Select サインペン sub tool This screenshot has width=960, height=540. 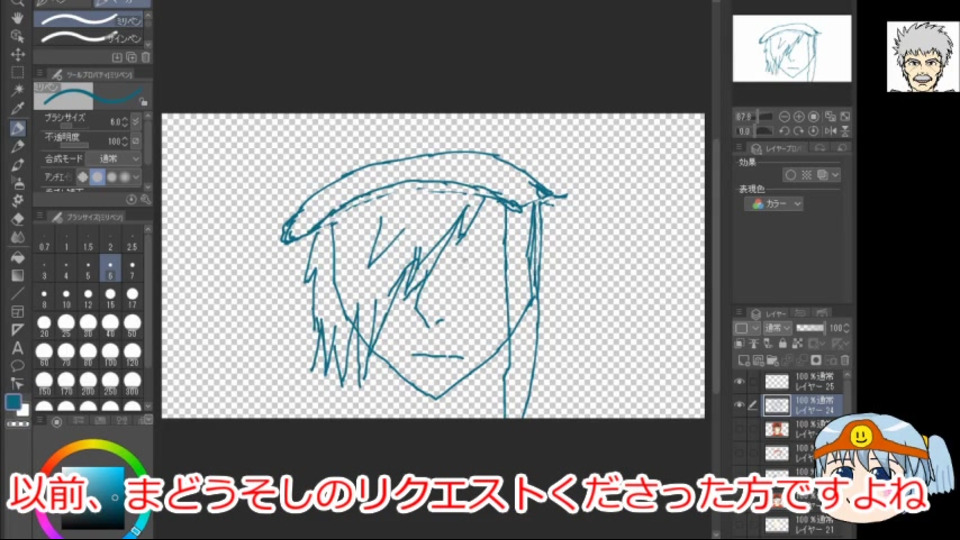point(89,38)
